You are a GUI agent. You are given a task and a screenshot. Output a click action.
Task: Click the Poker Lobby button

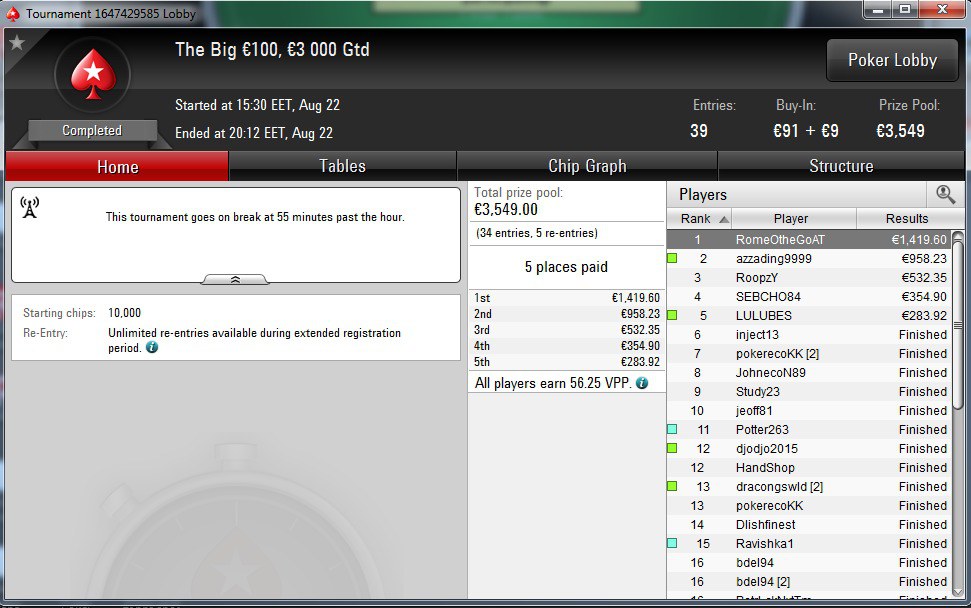892,60
